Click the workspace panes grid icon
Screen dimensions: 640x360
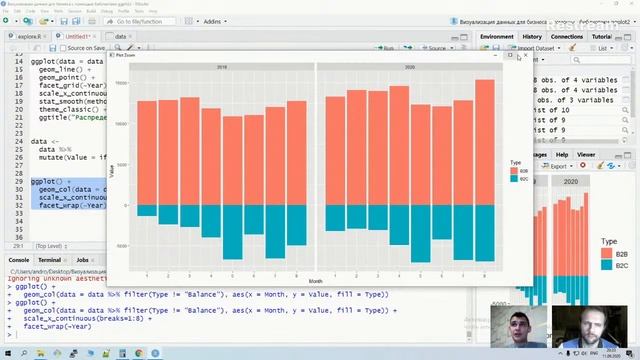[x=189, y=21]
